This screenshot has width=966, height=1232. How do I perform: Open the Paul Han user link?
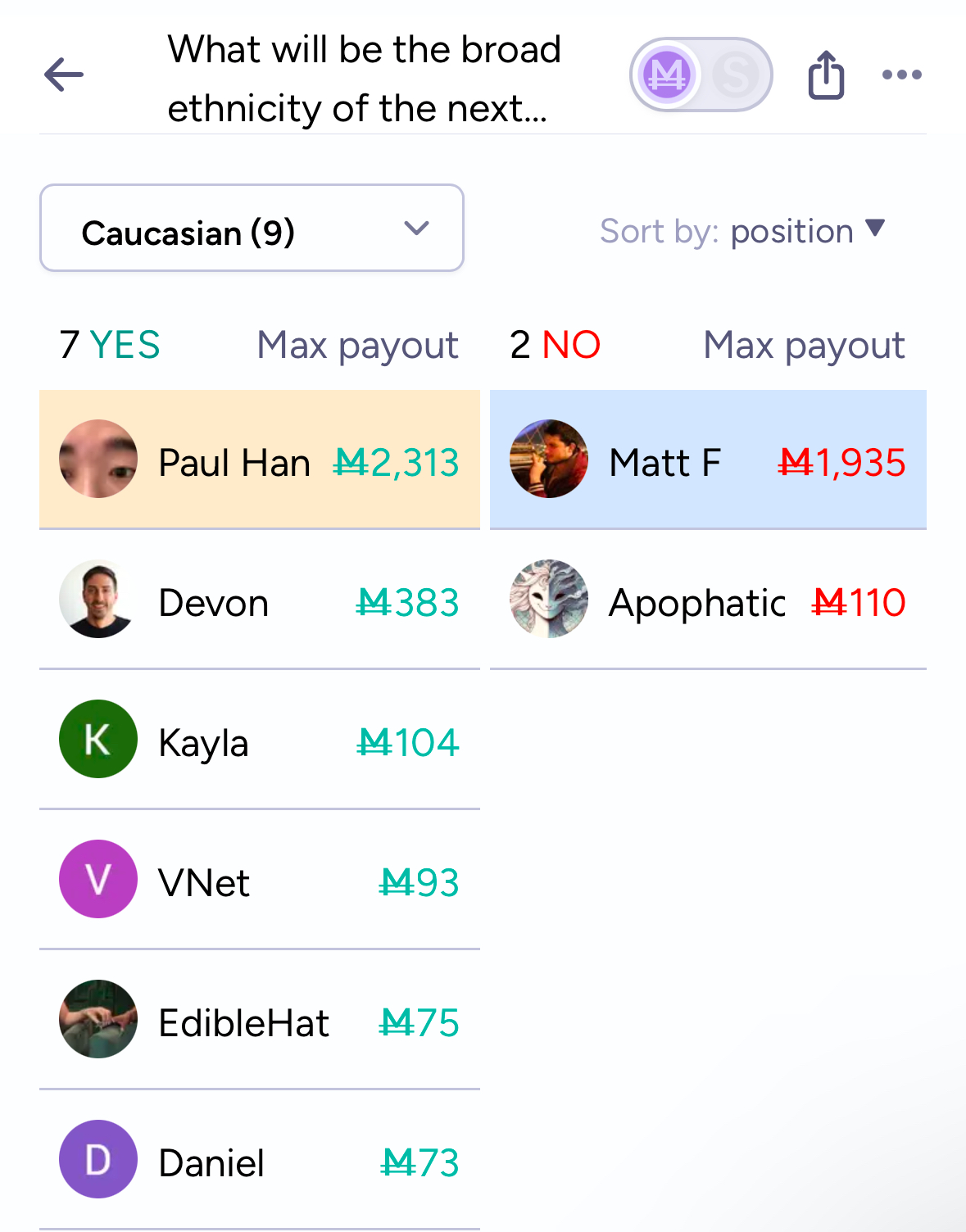click(x=234, y=463)
